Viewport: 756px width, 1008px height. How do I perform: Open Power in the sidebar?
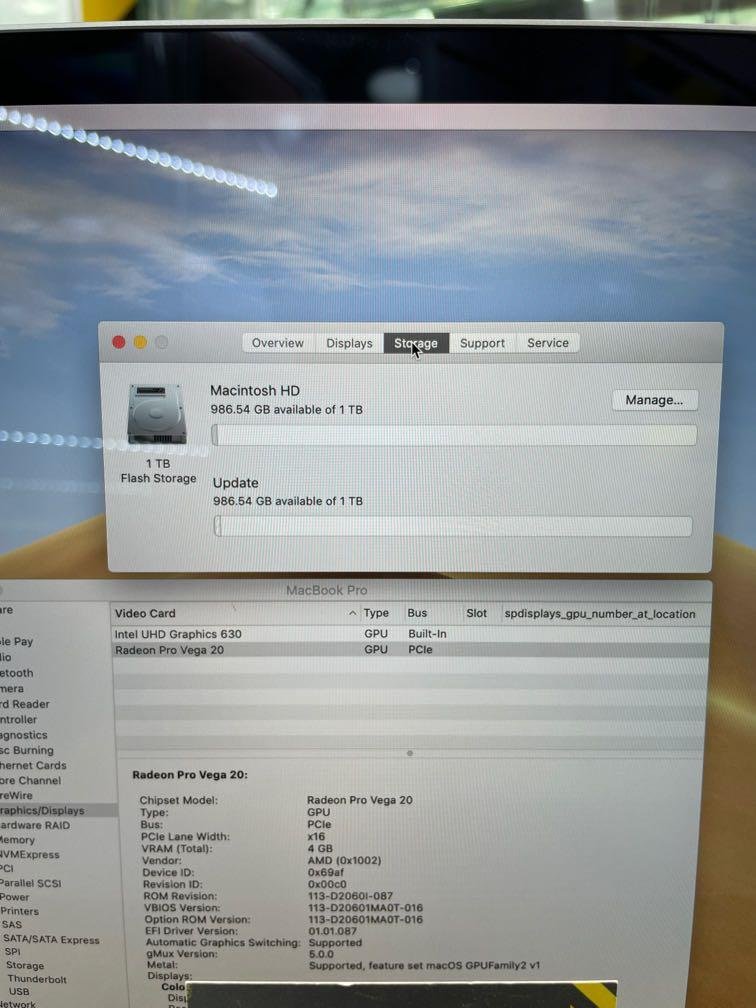pyautogui.click(x=15, y=897)
